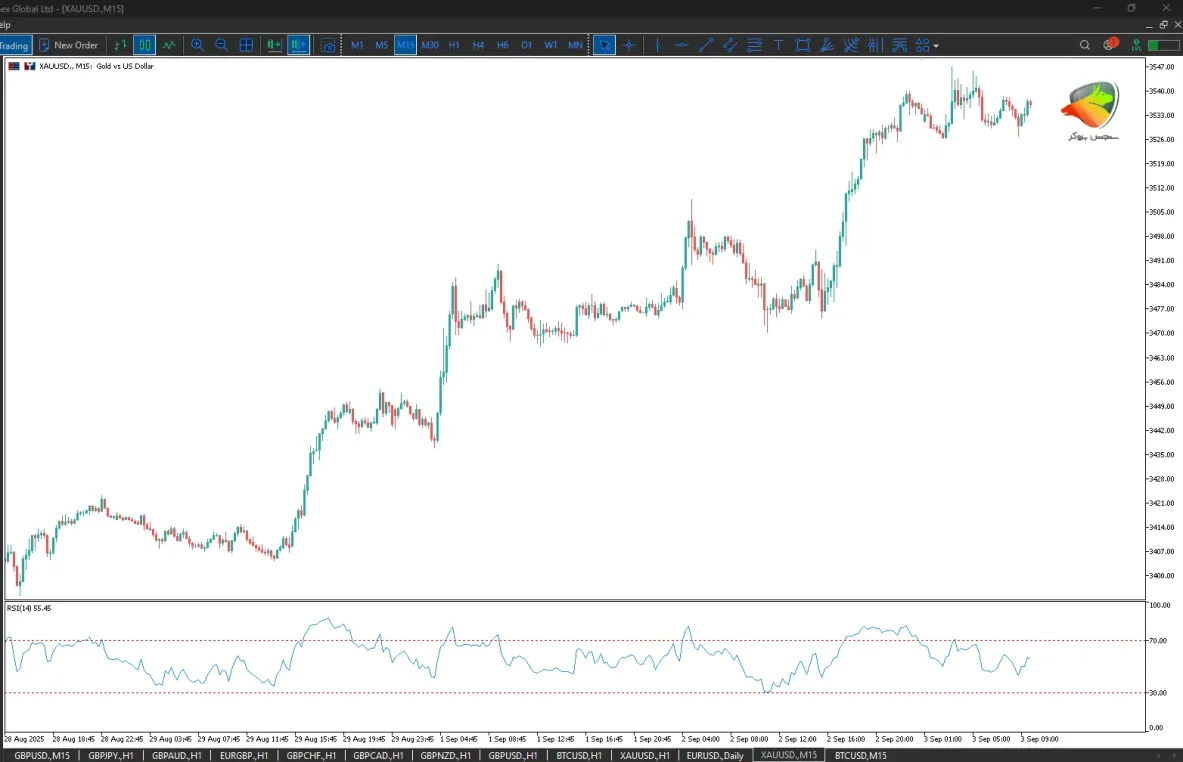1183x762 pixels.
Task: Click the RSI(14) indicator label
Action: click(x=29, y=608)
